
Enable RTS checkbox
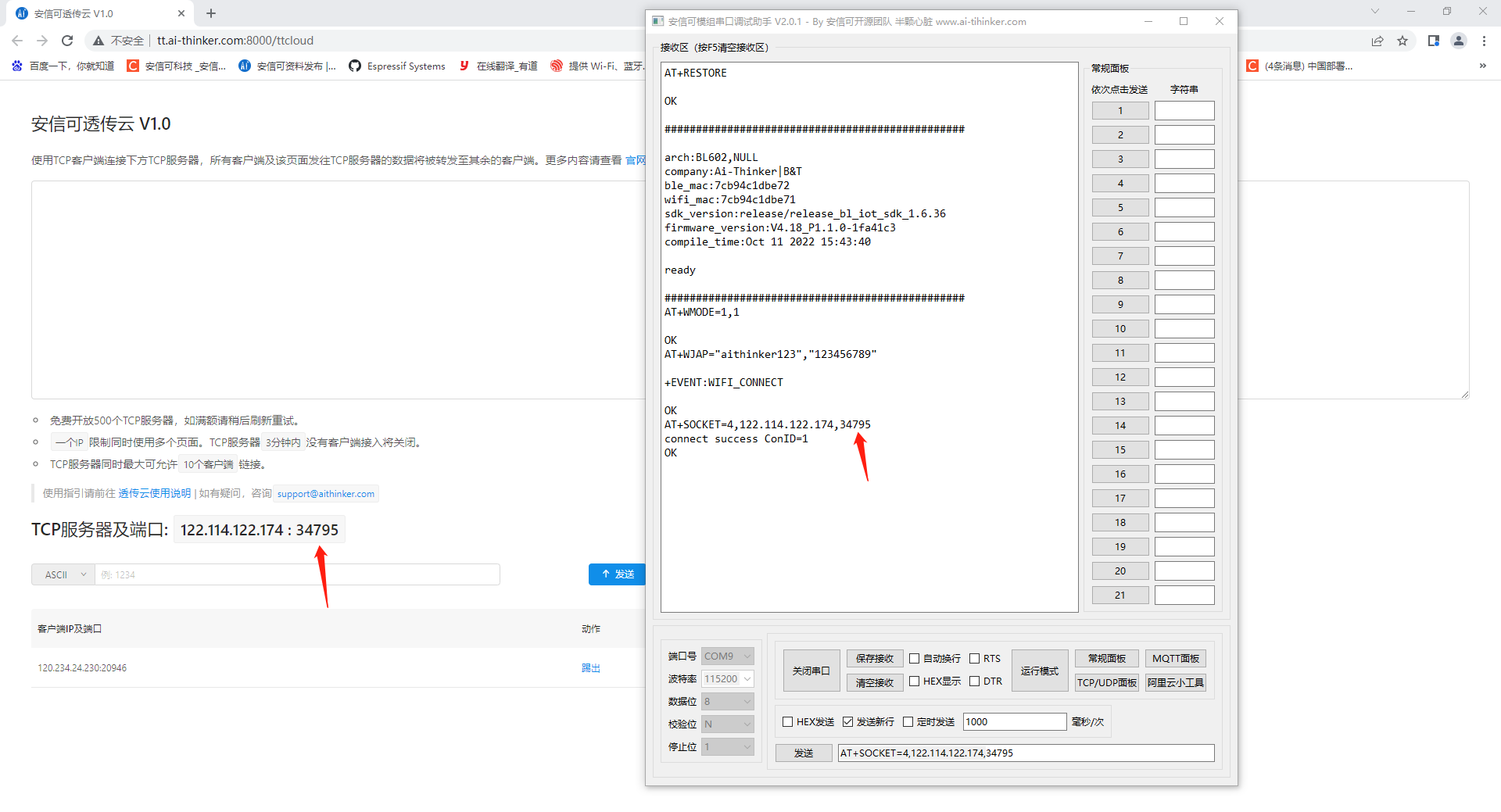coord(975,659)
